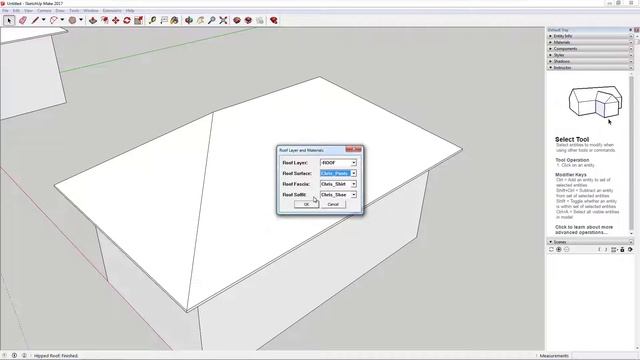Click the status bar help question icon
Viewport: 640px width, 360px height.
tap(24, 356)
